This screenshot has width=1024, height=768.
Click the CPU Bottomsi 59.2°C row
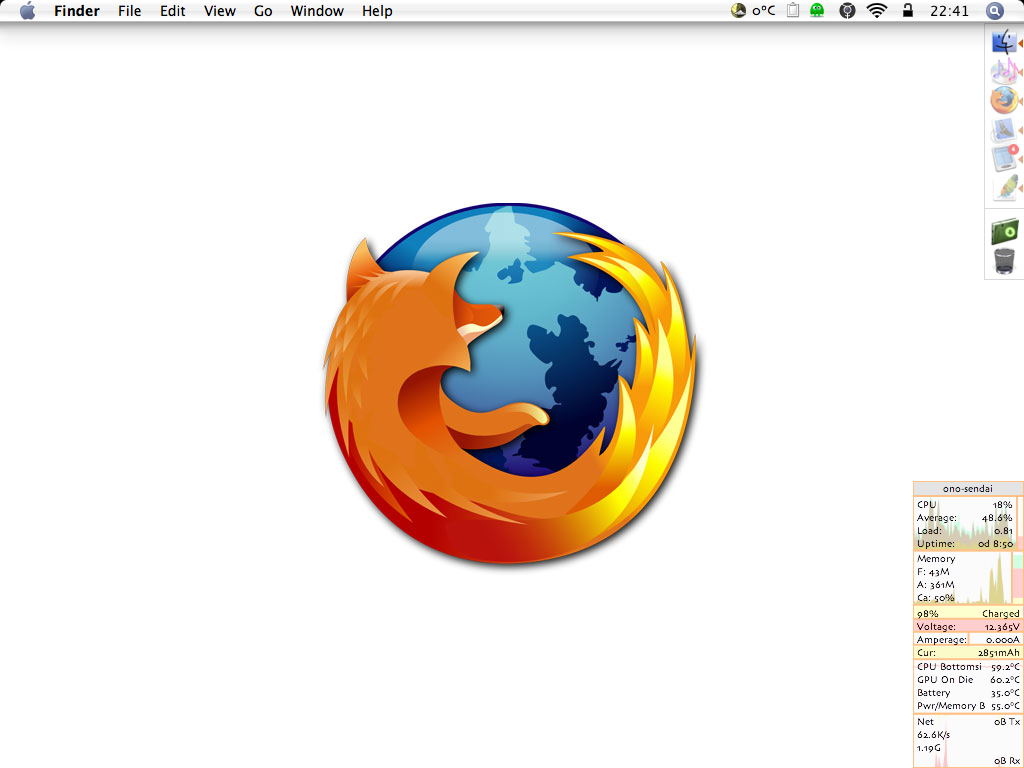[x=968, y=667]
